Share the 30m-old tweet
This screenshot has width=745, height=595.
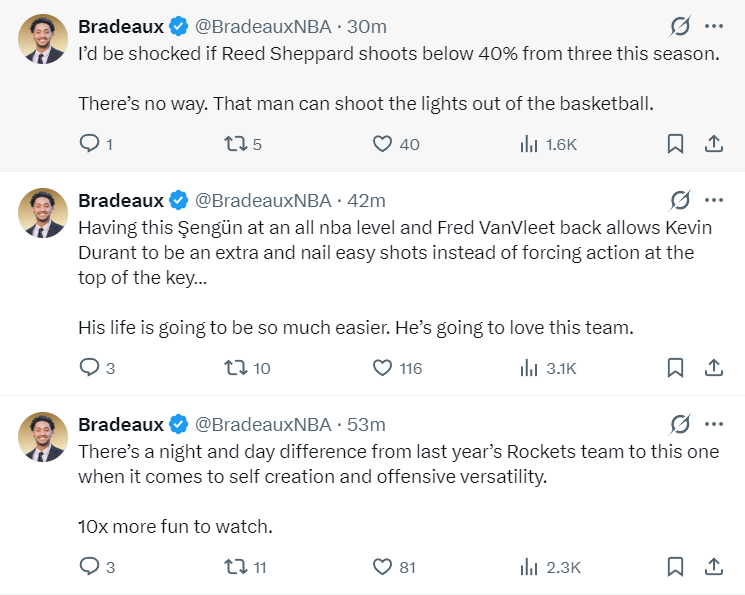pos(714,144)
